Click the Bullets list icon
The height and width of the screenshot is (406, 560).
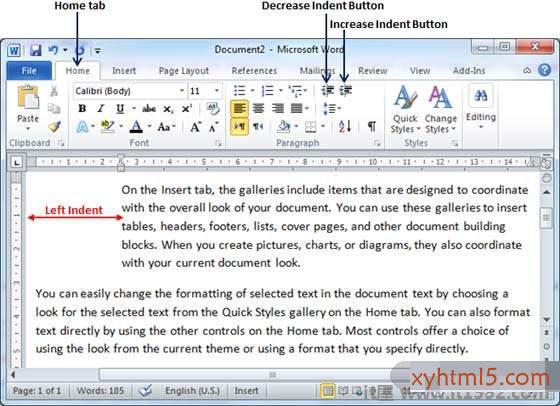click(x=240, y=91)
